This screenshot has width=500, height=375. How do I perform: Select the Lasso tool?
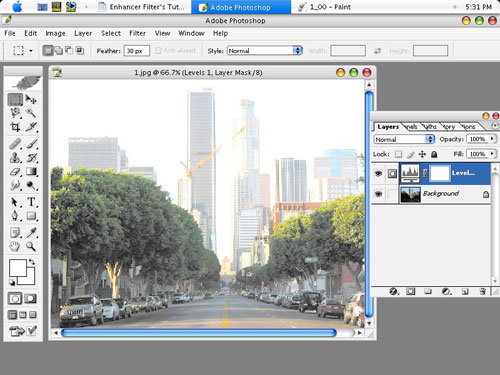[x=15, y=113]
